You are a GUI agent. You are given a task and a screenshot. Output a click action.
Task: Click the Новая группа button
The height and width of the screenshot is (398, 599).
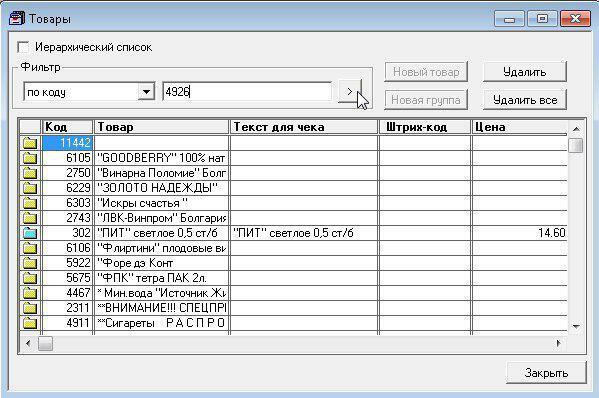[x=426, y=100]
